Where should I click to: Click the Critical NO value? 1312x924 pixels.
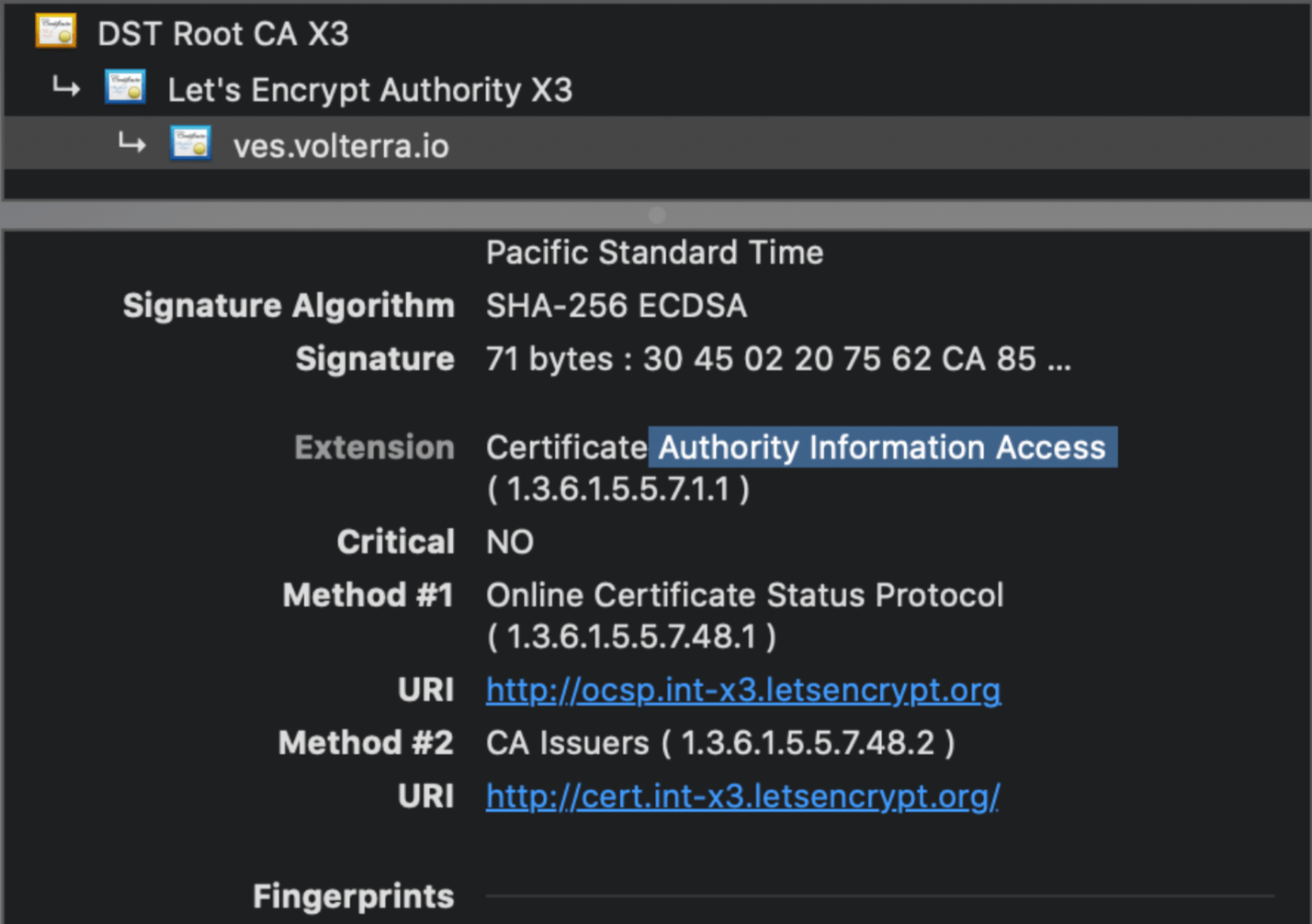tap(510, 542)
